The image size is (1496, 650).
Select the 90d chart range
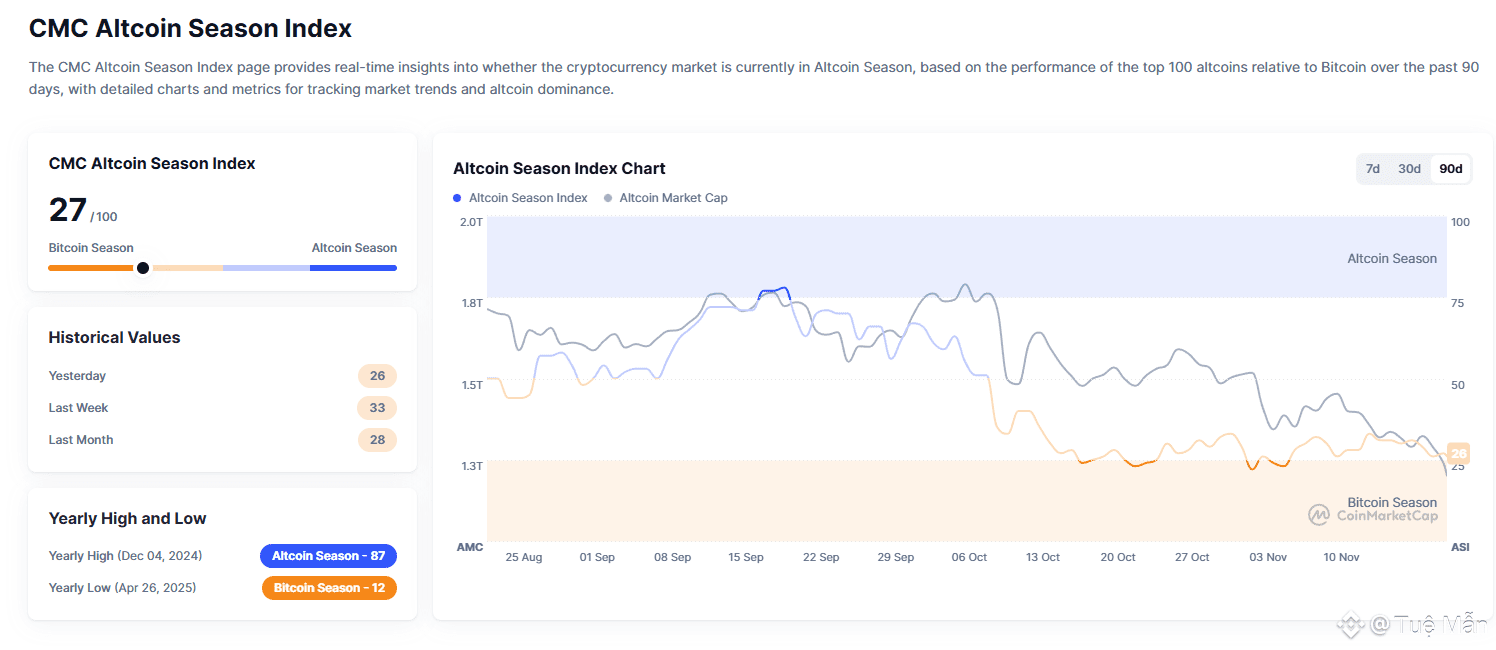click(x=1450, y=169)
